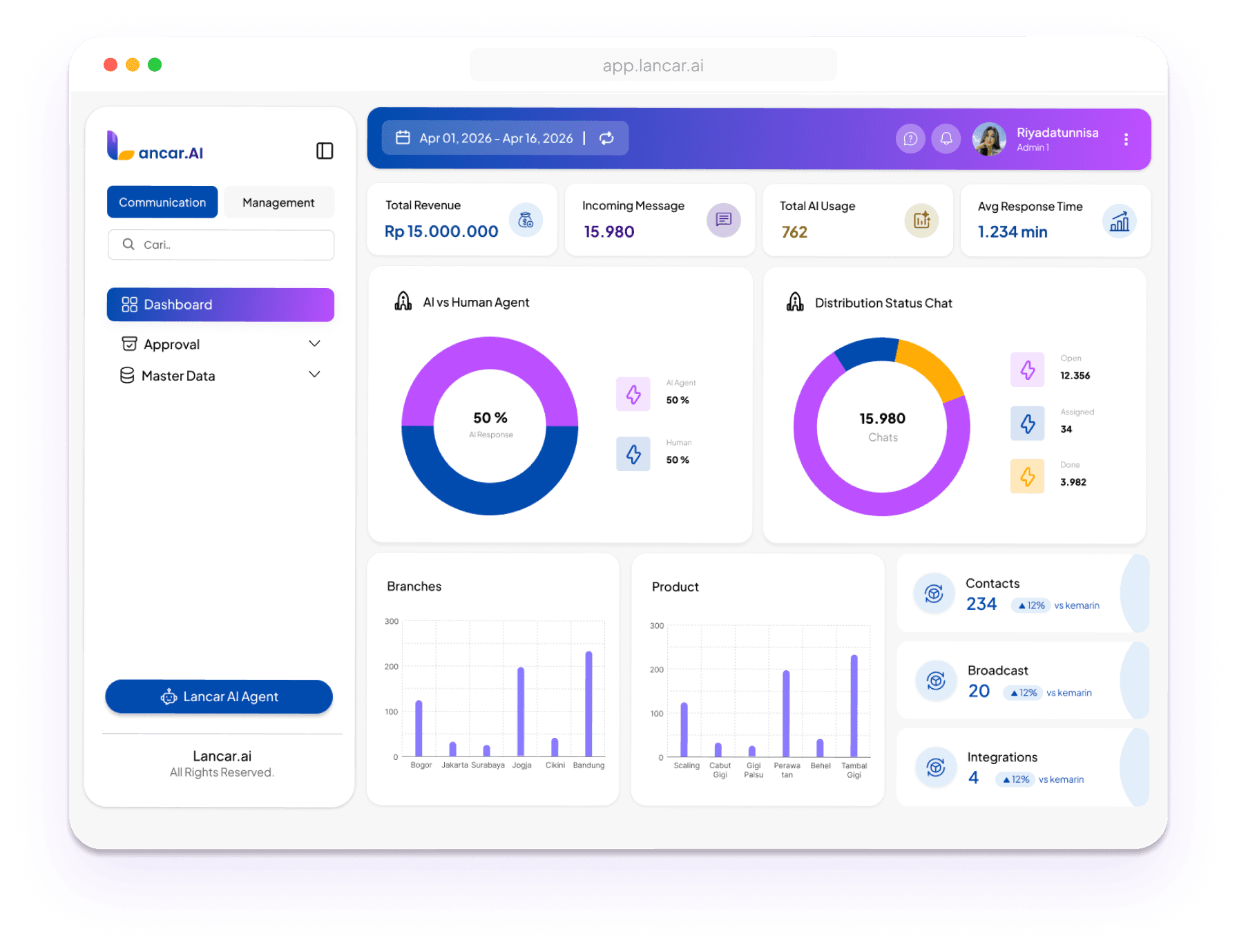The image size is (1237, 952).
Task: Click the Total AI Usage sparkle icon
Action: 921,220
